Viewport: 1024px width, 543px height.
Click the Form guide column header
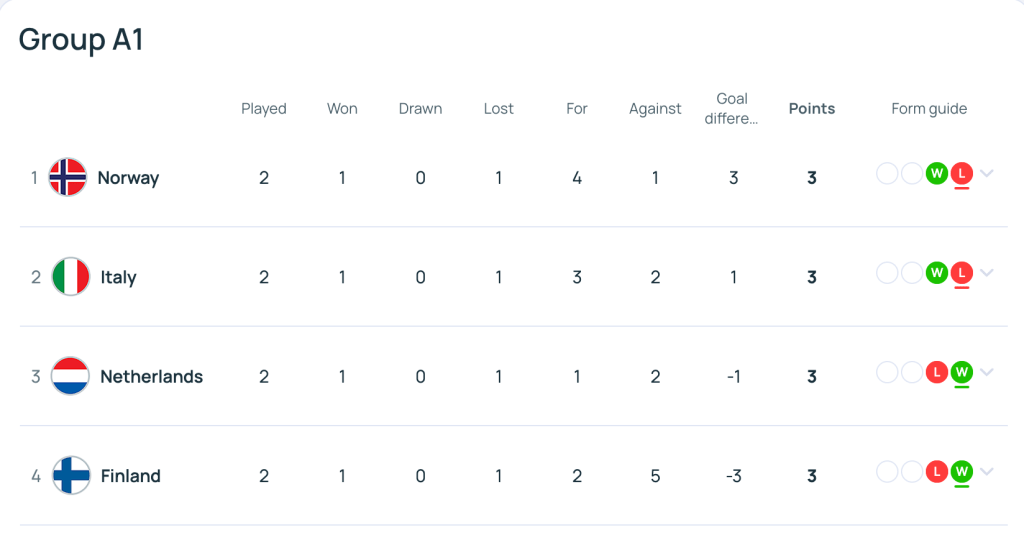point(929,109)
